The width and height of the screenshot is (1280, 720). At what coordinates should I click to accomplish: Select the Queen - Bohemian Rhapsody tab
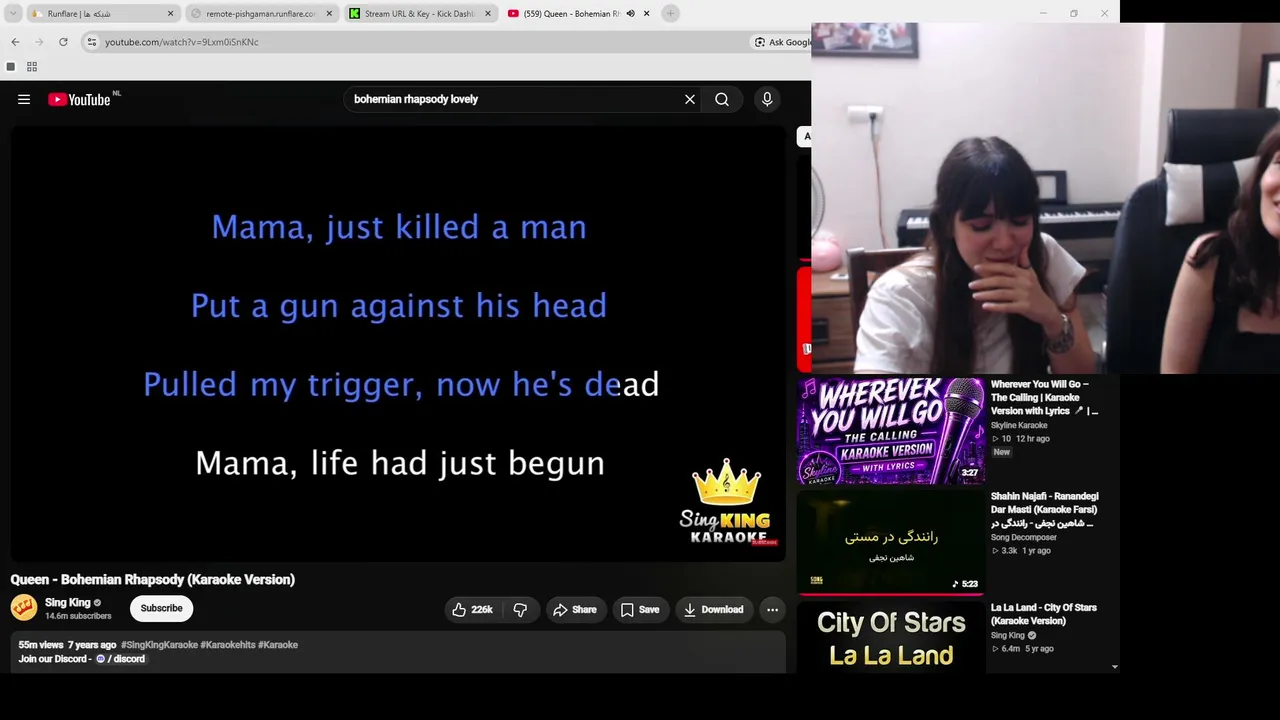pos(579,14)
